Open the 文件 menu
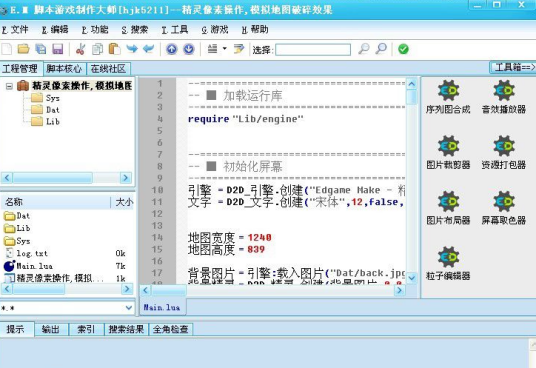The image size is (536, 368). tap(15, 30)
